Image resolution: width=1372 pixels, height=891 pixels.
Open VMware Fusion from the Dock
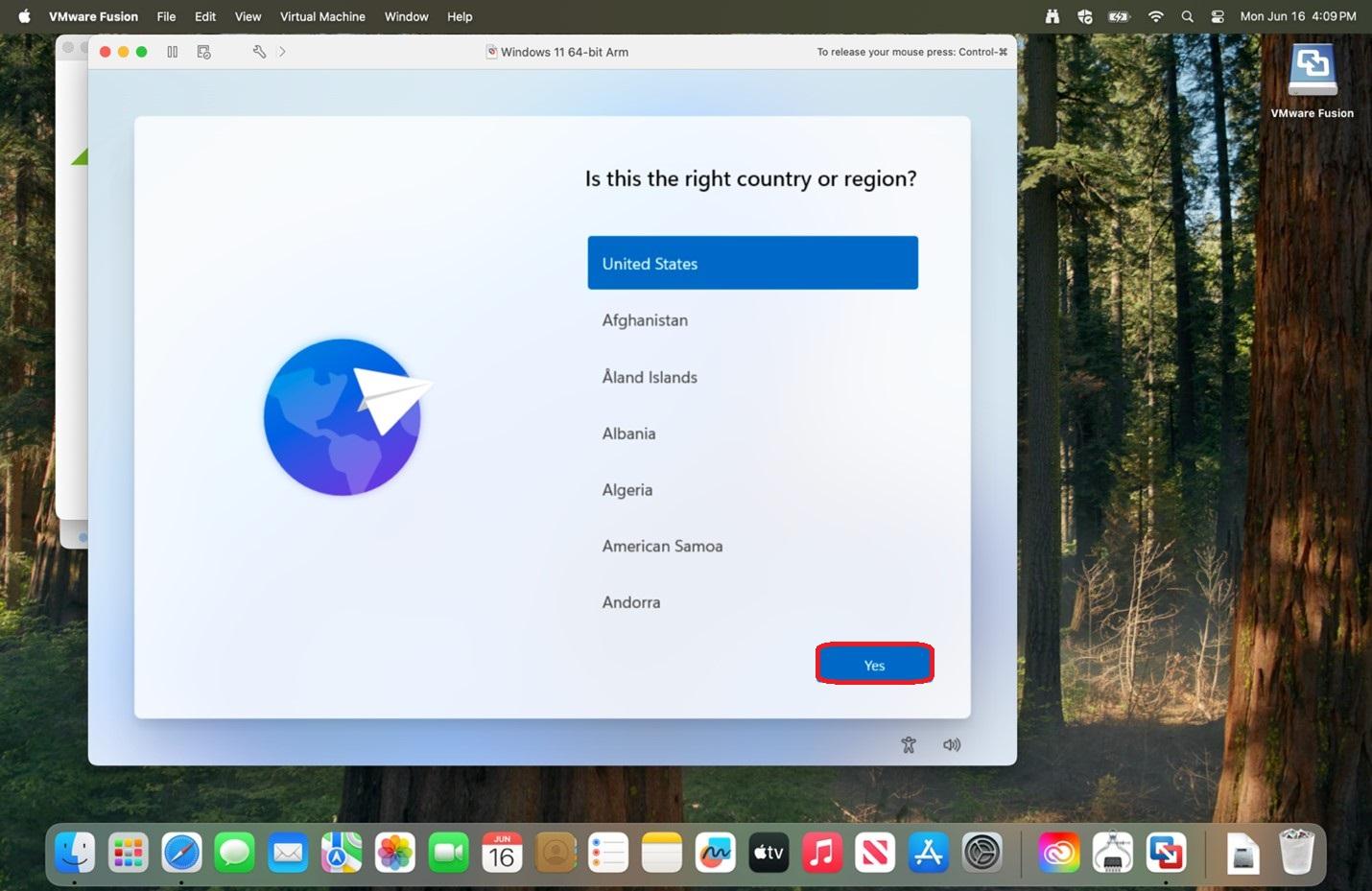(1166, 852)
